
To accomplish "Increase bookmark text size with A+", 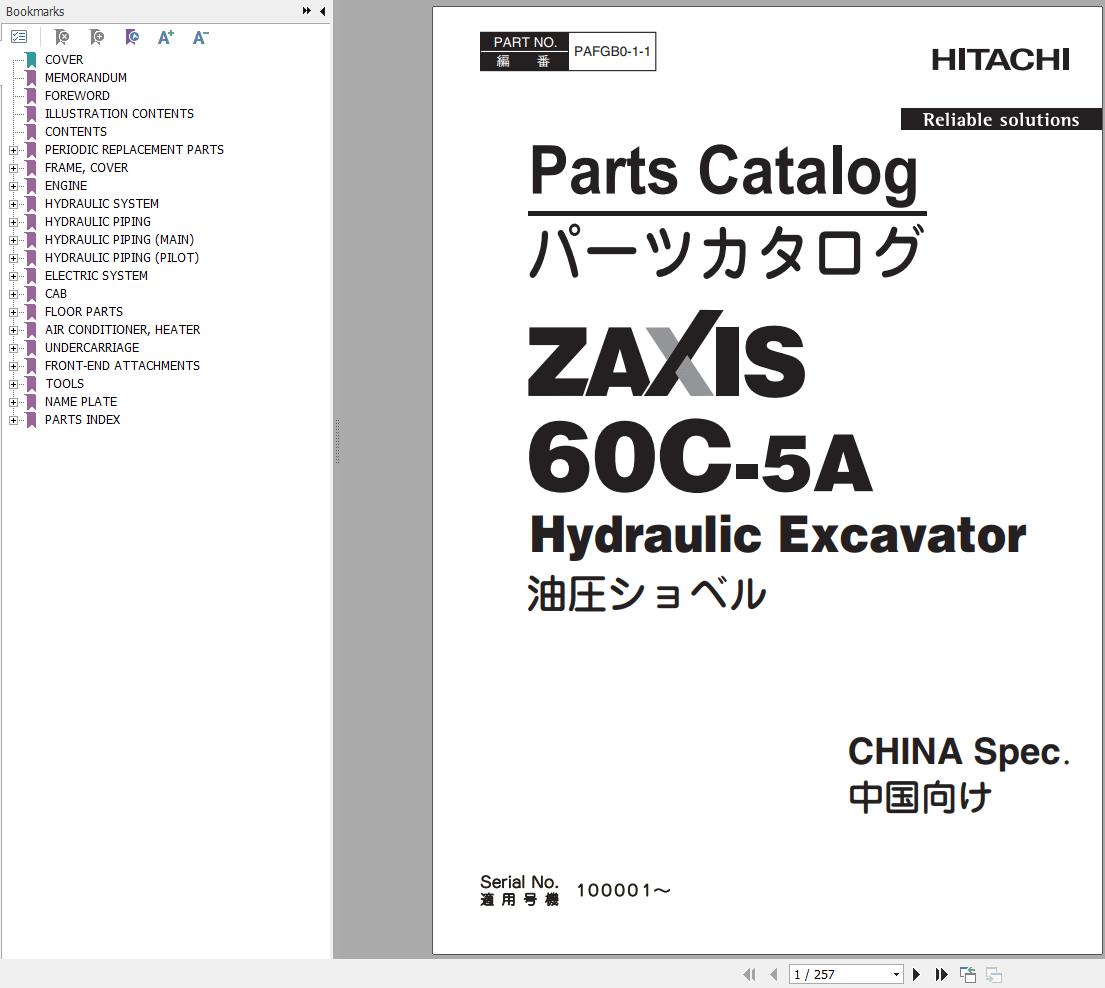I will [166, 37].
